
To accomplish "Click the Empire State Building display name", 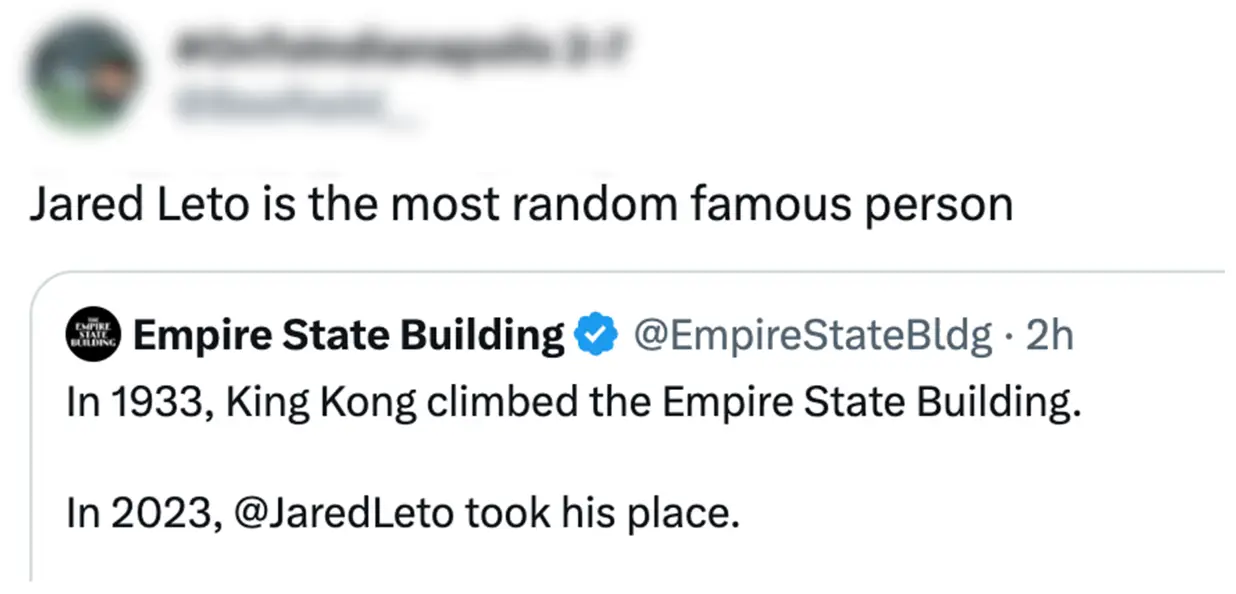I will coord(347,334).
